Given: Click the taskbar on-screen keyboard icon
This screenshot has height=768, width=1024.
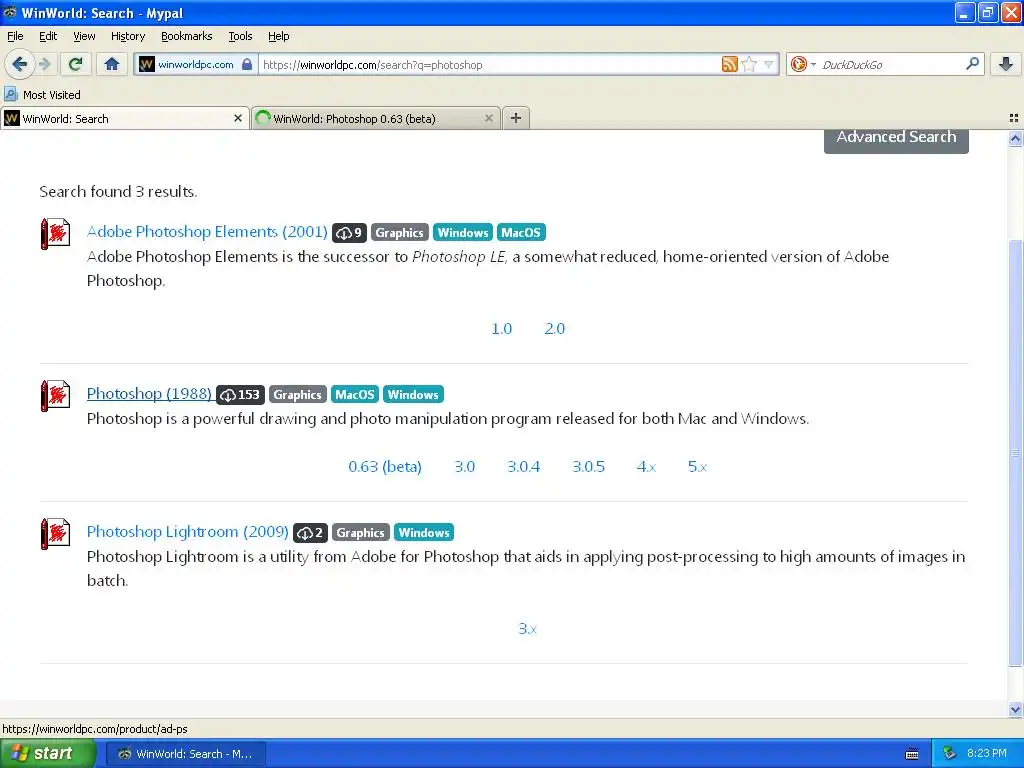Looking at the screenshot, I should coord(912,754).
